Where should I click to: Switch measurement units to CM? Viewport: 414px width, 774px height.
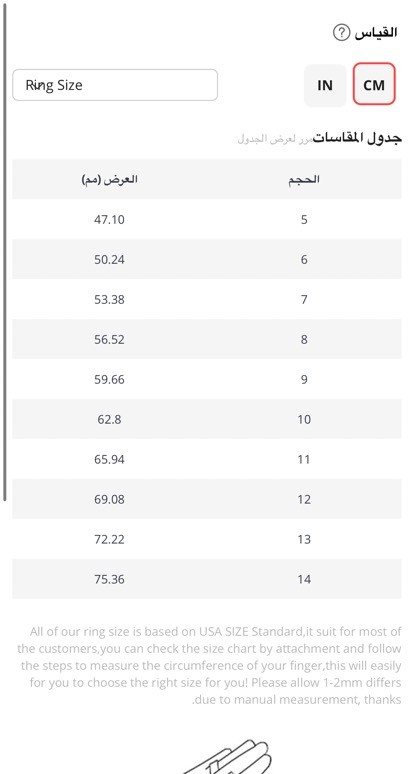[x=374, y=84]
